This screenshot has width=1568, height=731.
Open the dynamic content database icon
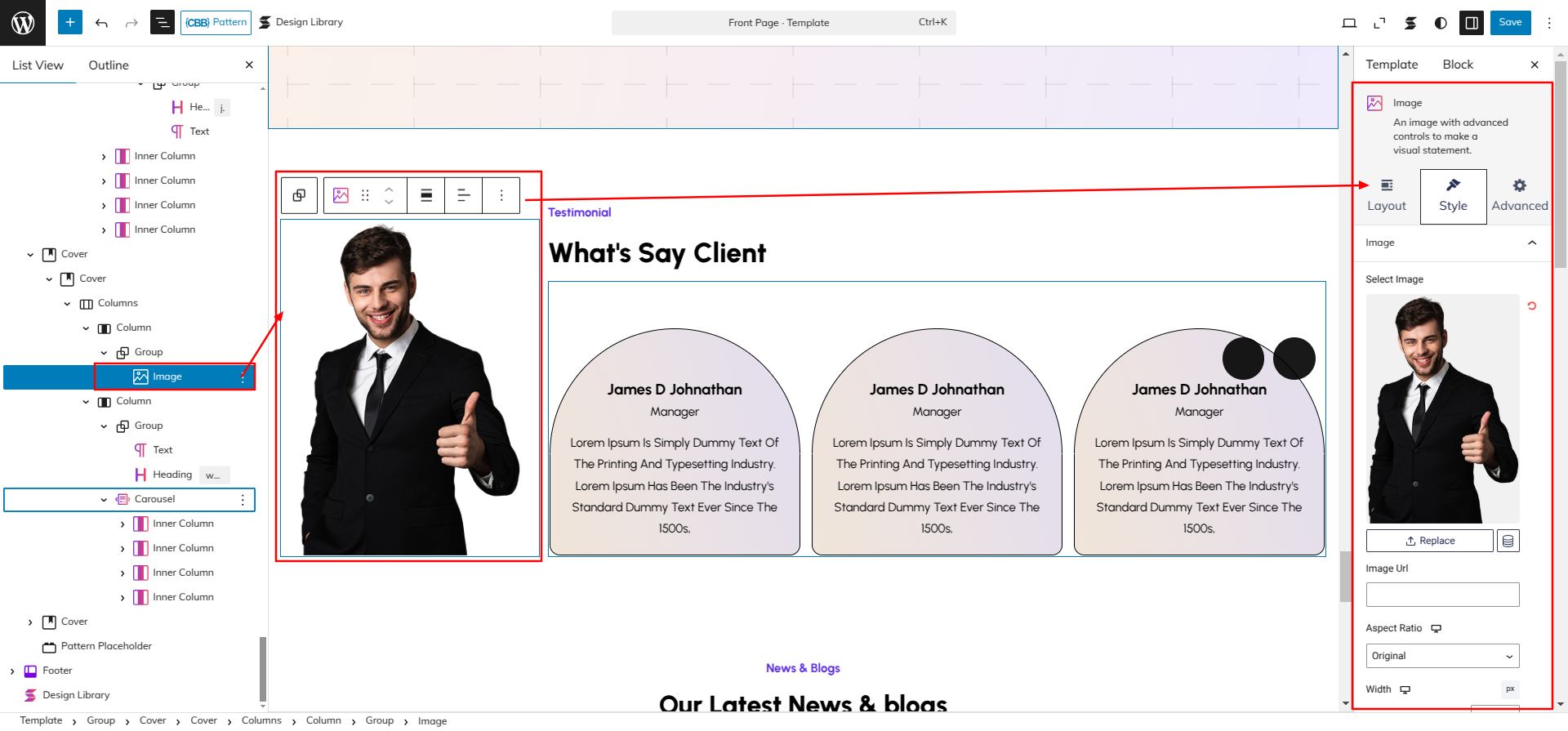pos(1508,541)
